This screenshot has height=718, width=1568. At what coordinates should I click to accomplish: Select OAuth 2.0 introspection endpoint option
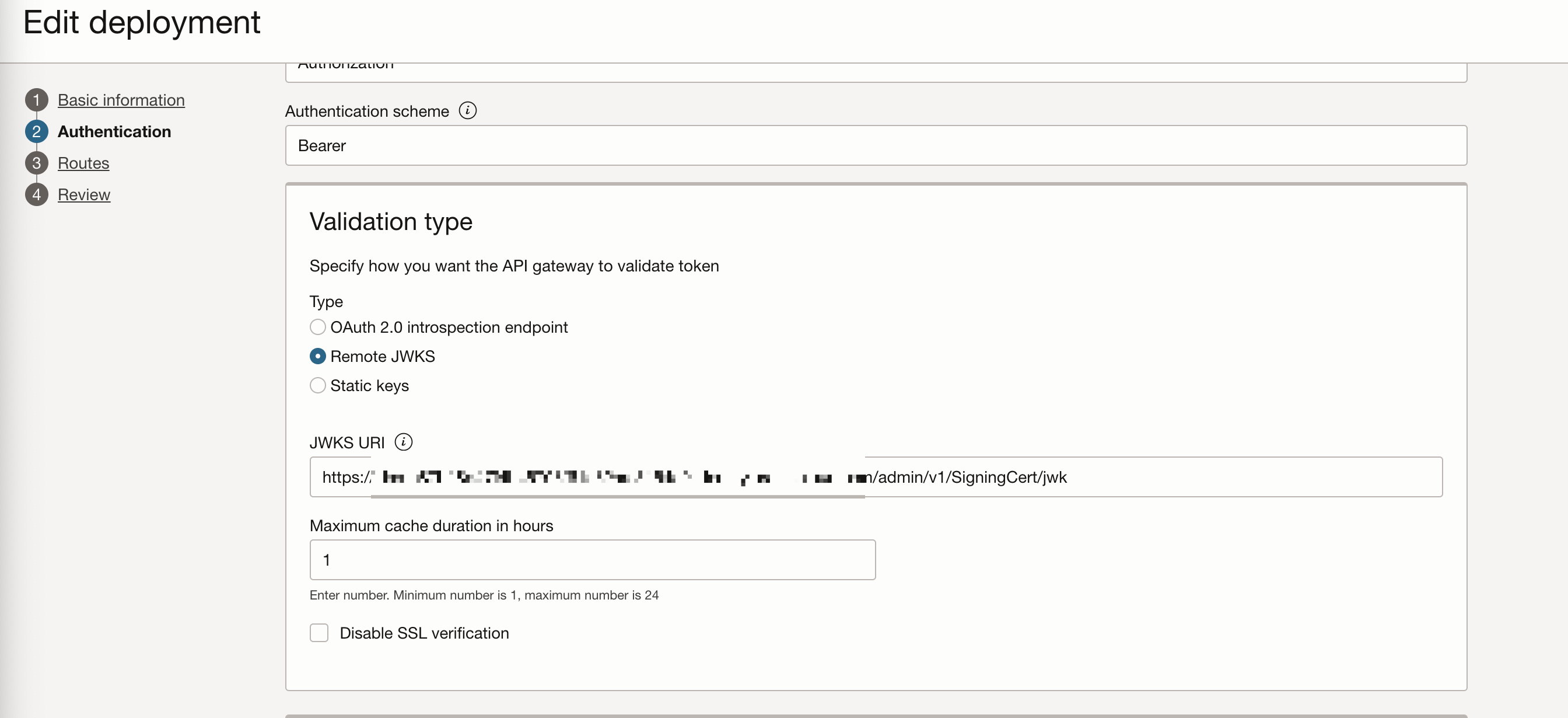[318, 327]
